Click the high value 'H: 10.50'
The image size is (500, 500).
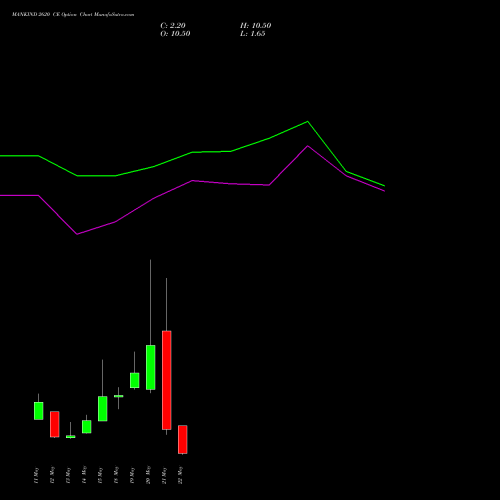pyautogui.click(x=255, y=26)
